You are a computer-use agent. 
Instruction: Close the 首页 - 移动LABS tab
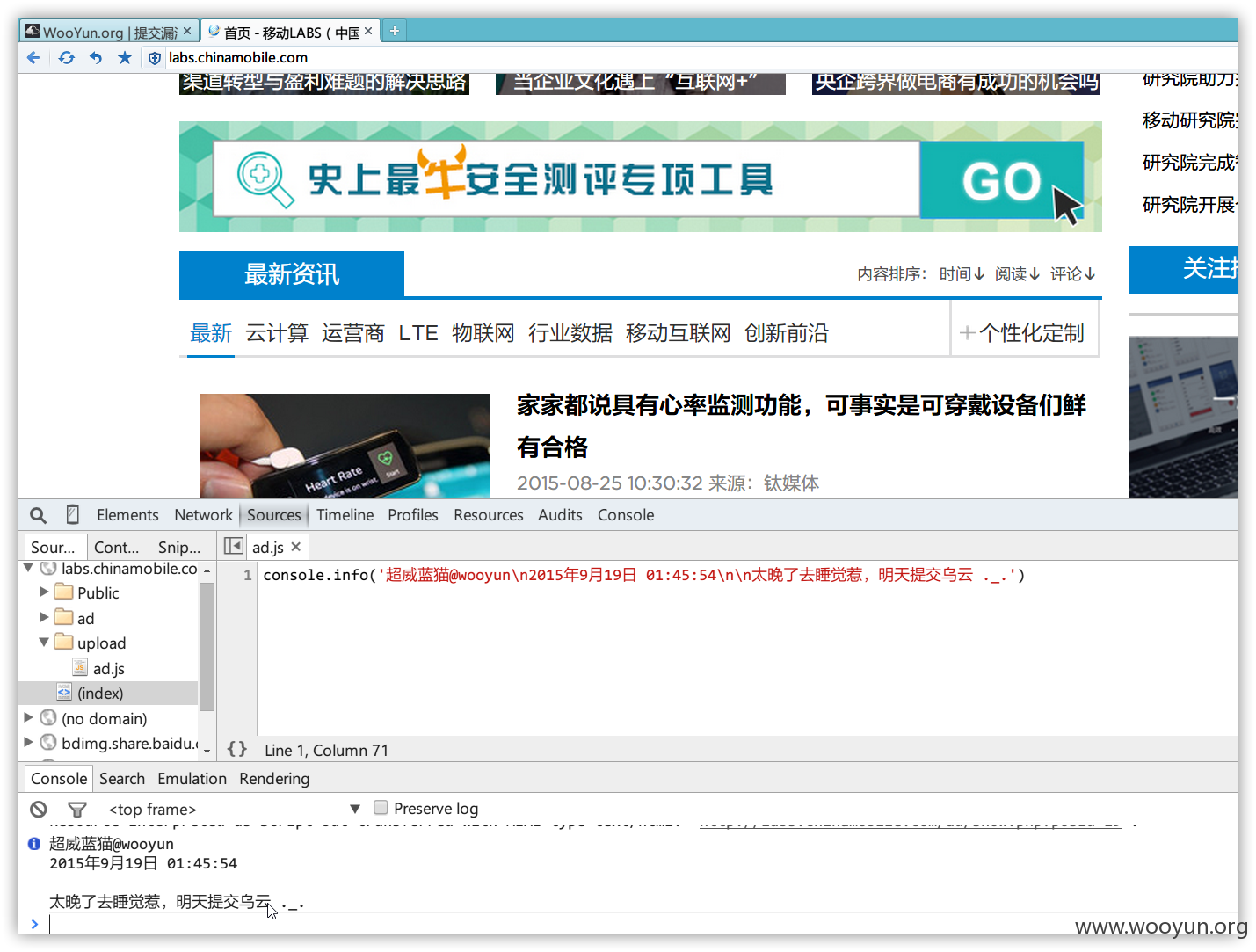(368, 31)
